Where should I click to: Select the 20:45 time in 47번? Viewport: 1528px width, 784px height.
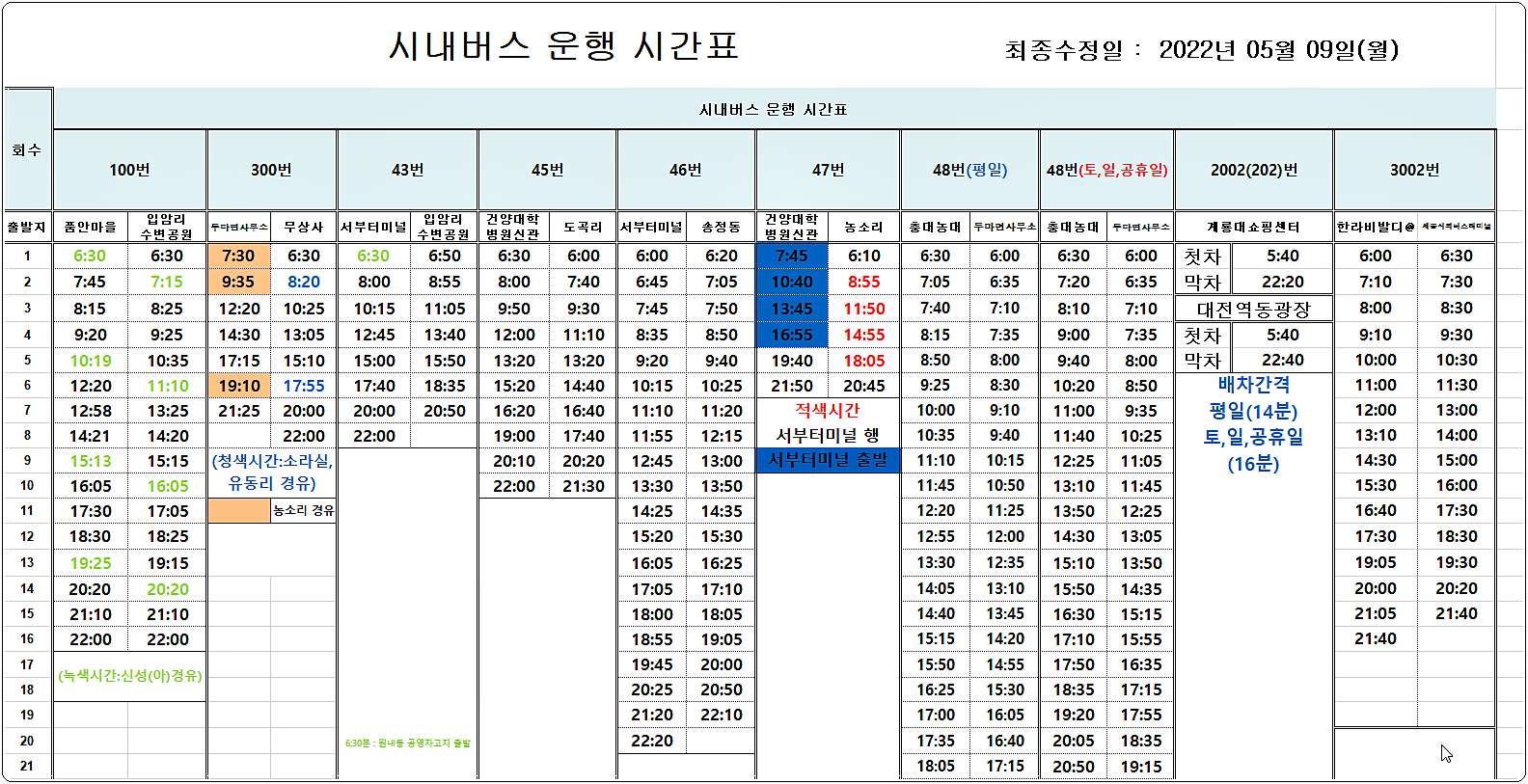[x=864, y=386]
